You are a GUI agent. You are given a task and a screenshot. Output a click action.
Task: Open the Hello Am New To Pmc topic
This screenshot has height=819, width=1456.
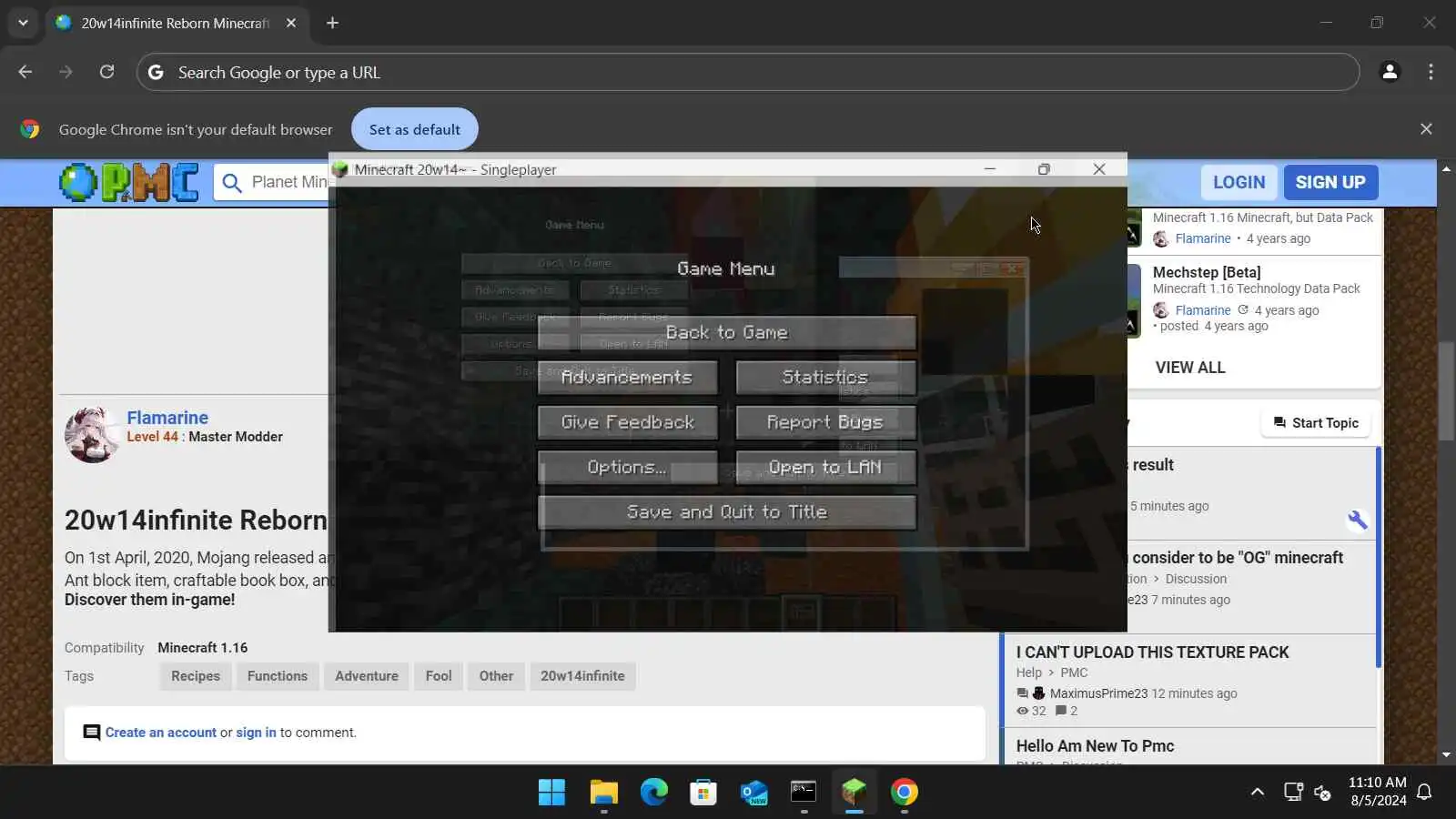coord(1095,746)
